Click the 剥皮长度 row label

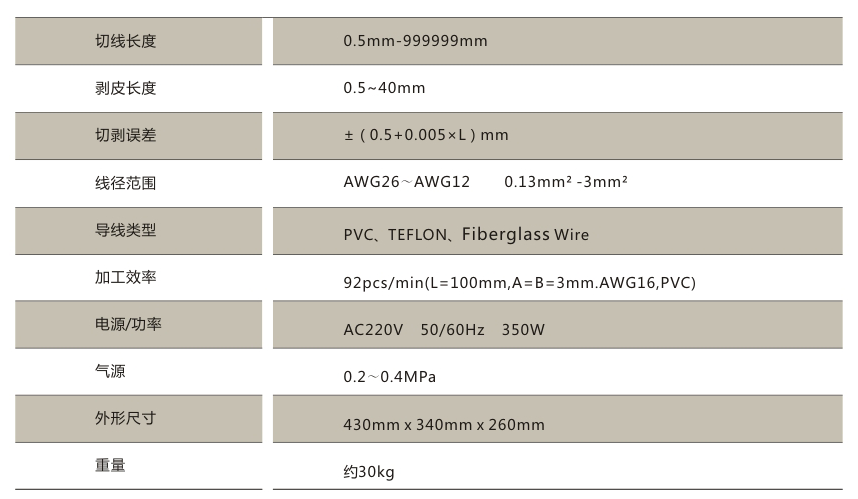125,88
